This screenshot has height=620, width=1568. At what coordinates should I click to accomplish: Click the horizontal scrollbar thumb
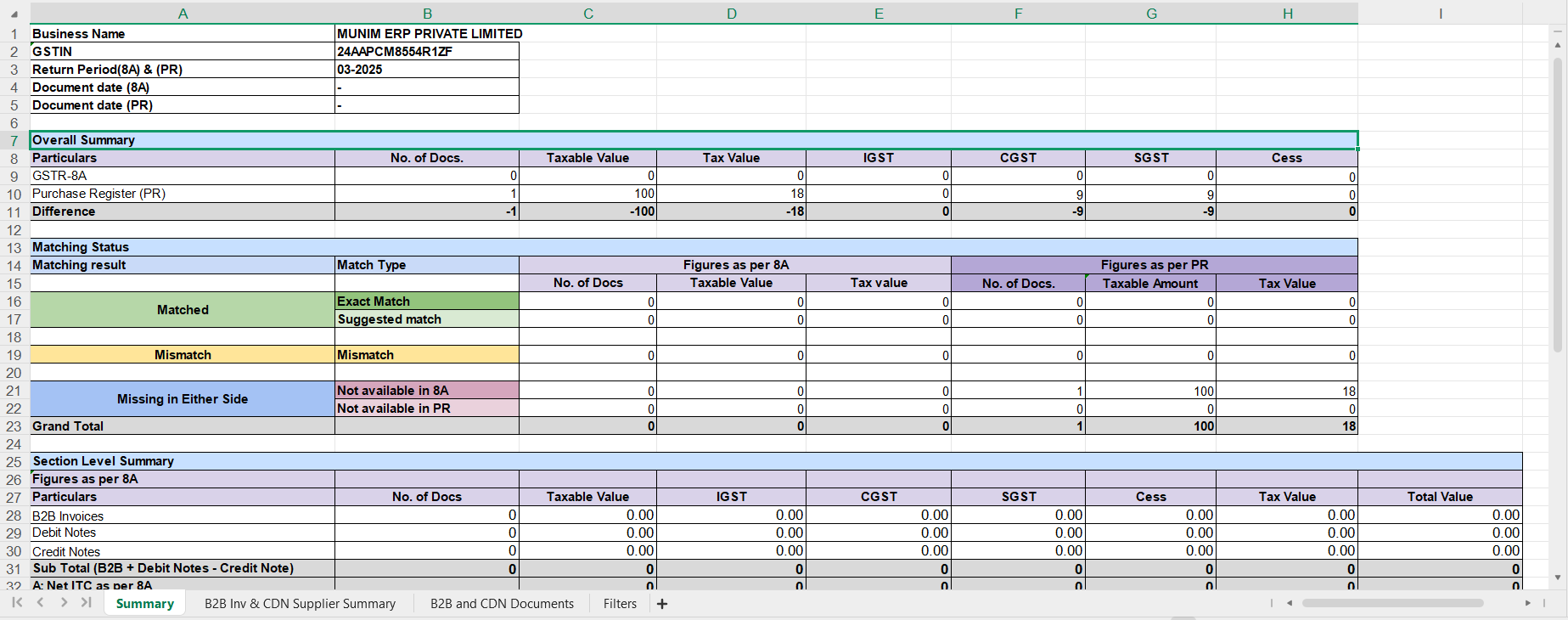pos(1392,603)
